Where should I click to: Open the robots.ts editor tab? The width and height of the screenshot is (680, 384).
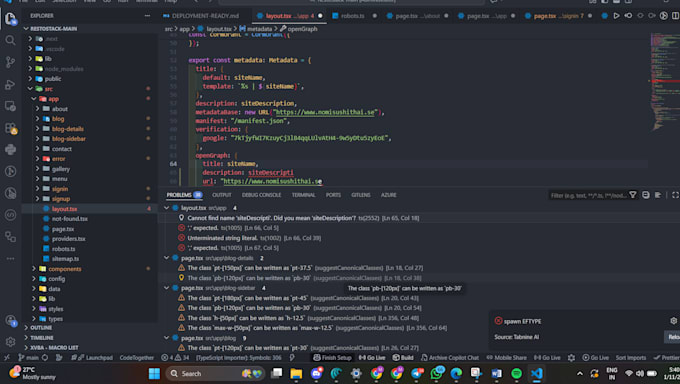(x=352, y=16)
